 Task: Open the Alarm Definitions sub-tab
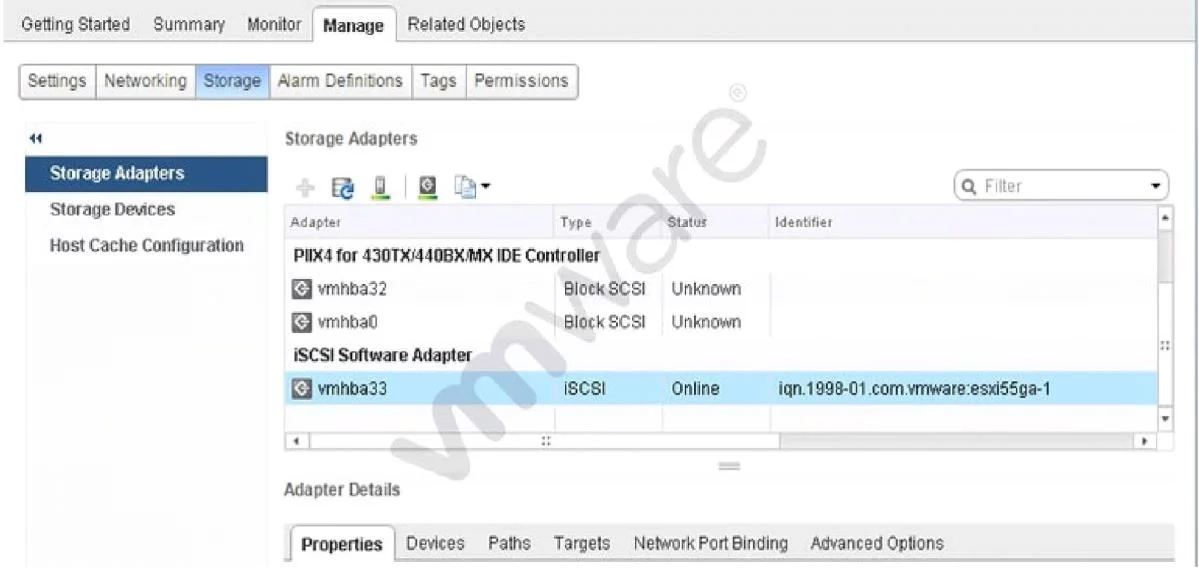(340, 81)
